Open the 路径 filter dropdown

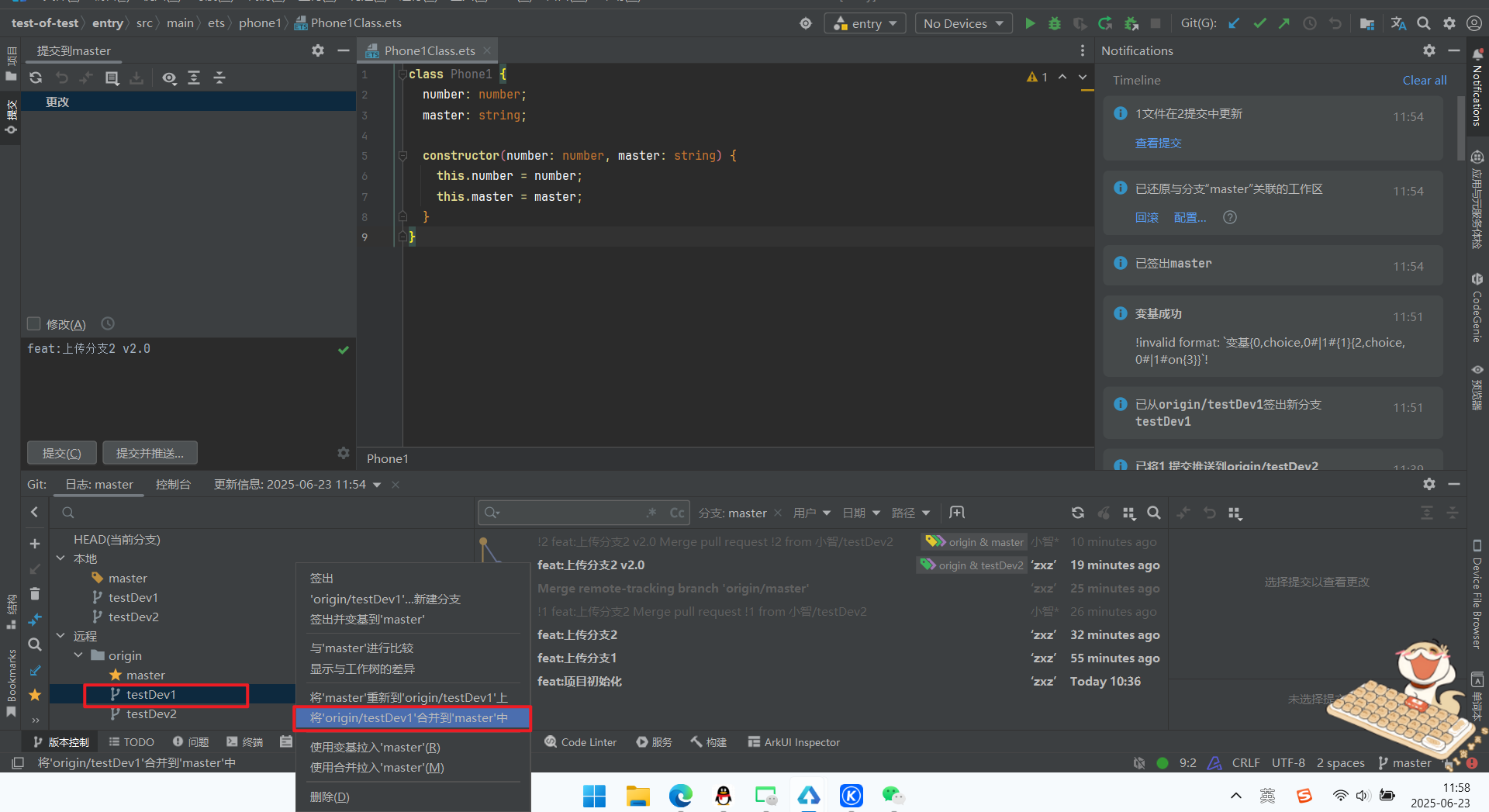[910, 513]
